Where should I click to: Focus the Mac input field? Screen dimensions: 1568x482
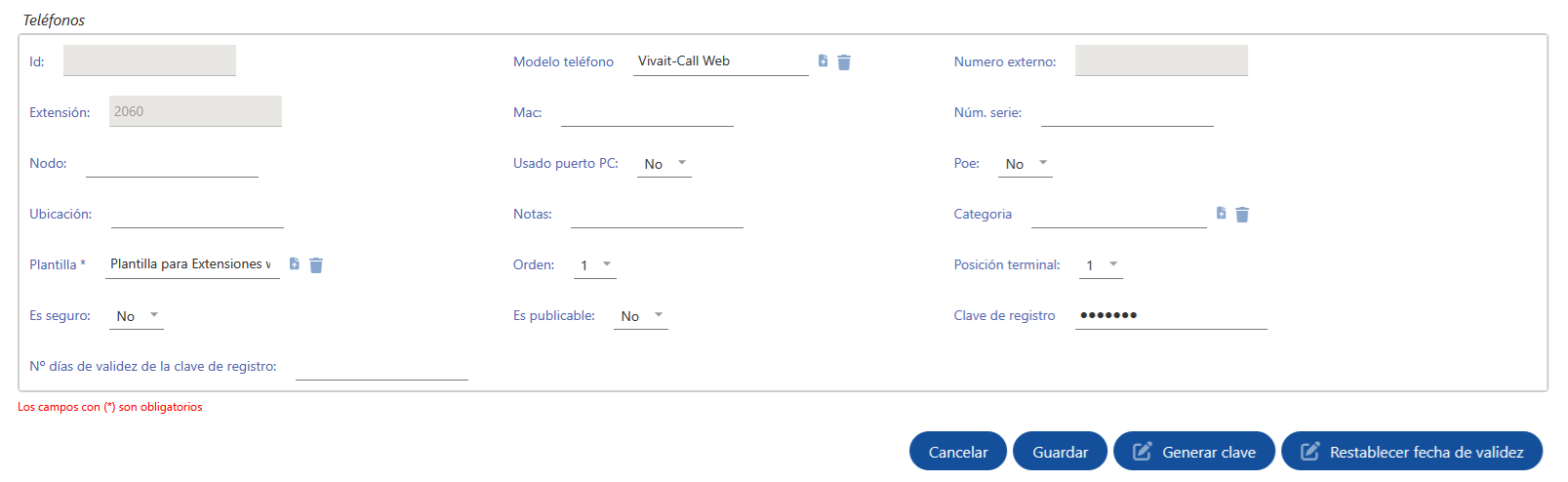pyautogui.click(x=647, y=113)
